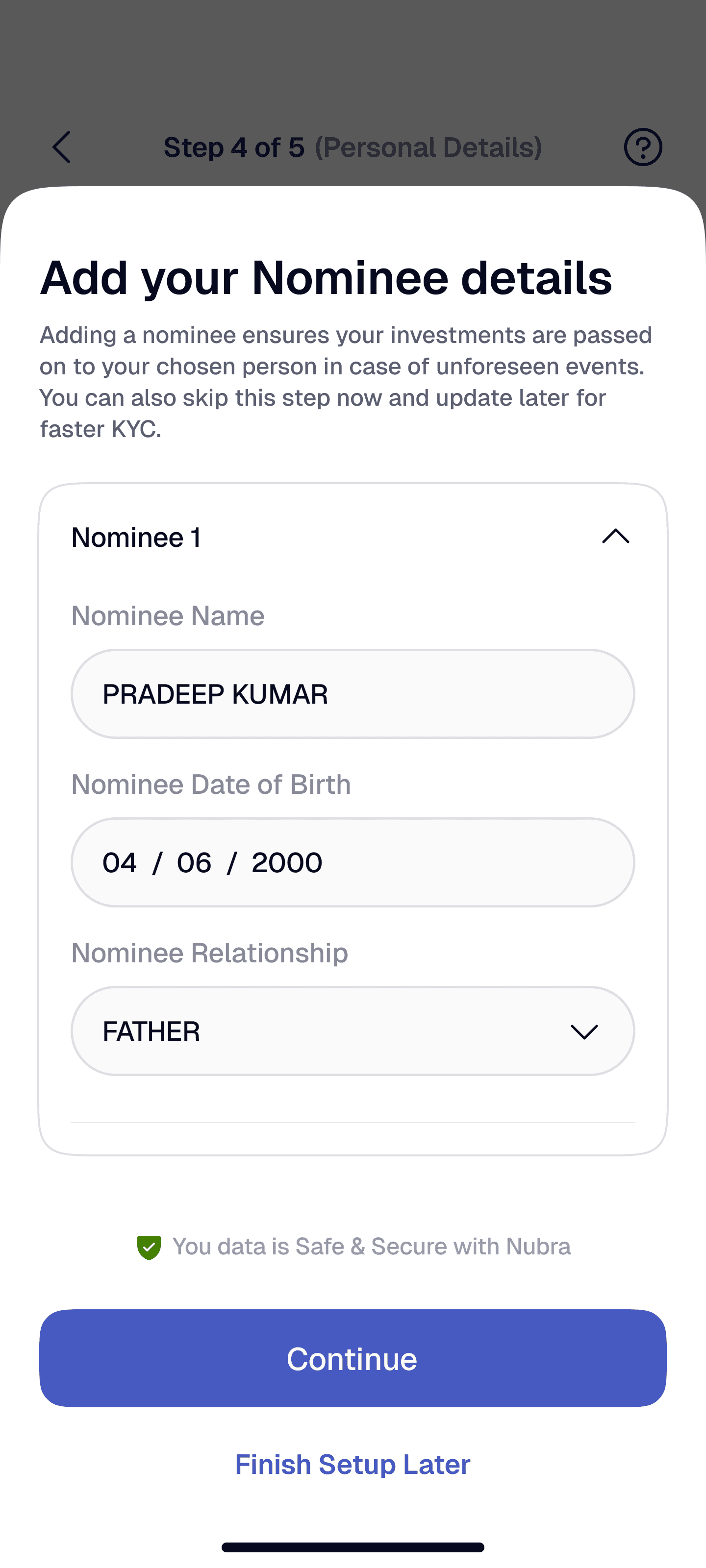This screenshot has height=1568, width=706.
Task: Tap the green security shield icon
Action: point(149,1247)
